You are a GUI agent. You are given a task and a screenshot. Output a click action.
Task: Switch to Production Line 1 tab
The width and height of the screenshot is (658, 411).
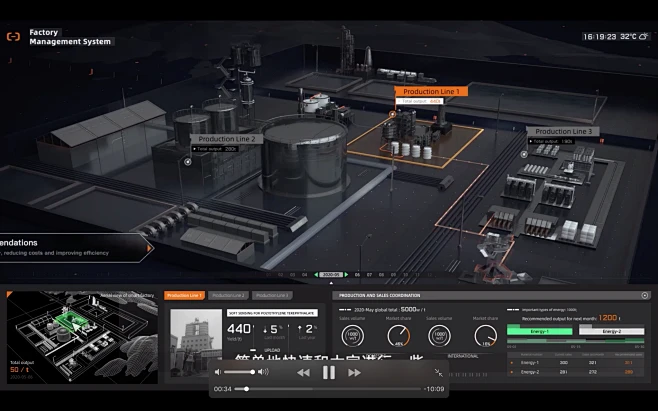coord(184,295)
